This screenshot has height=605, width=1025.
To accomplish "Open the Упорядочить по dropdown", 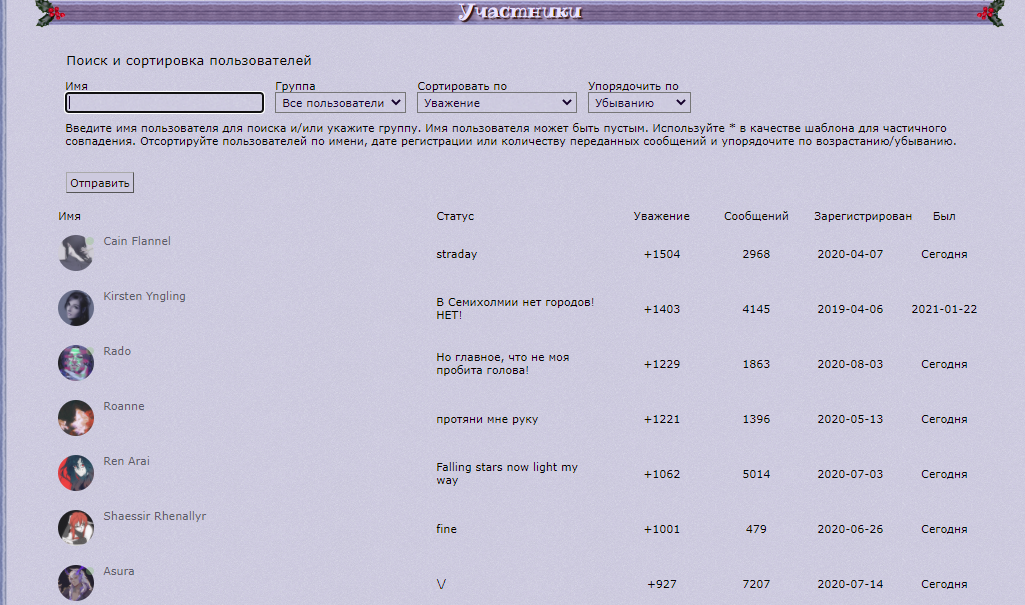I will coord(639,103).
